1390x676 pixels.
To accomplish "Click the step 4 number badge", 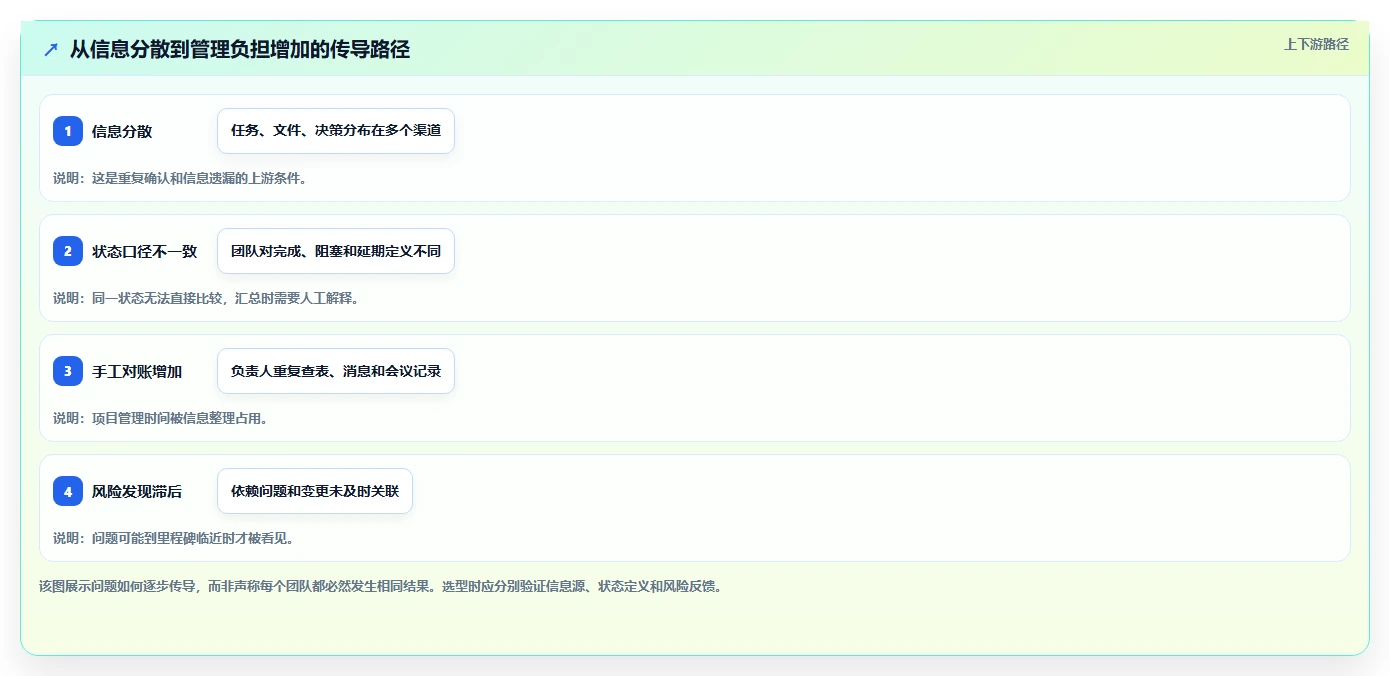I will (68, 491).
